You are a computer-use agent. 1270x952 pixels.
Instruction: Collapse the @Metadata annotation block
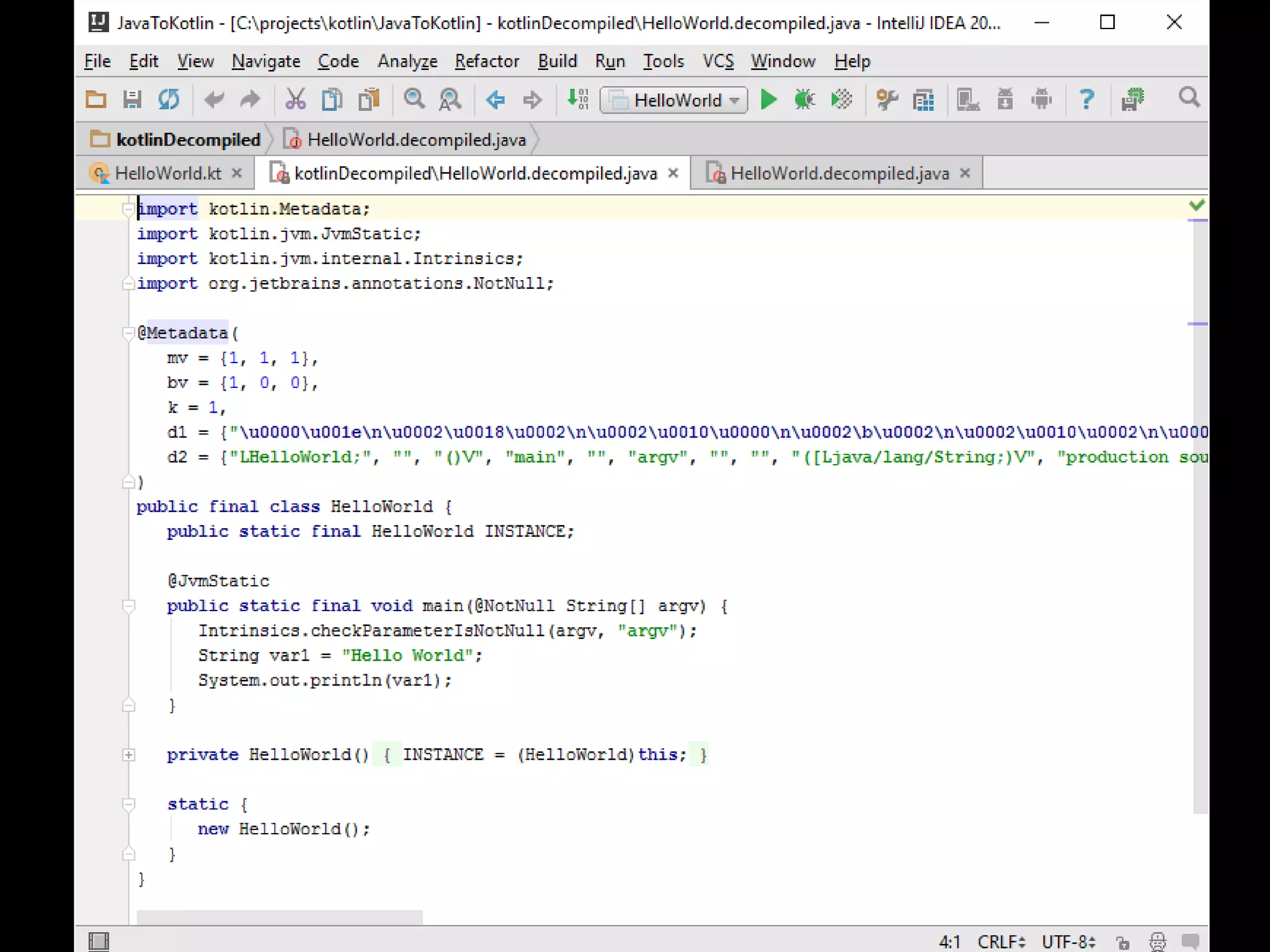pyautogui.click(x=128, y=333)
